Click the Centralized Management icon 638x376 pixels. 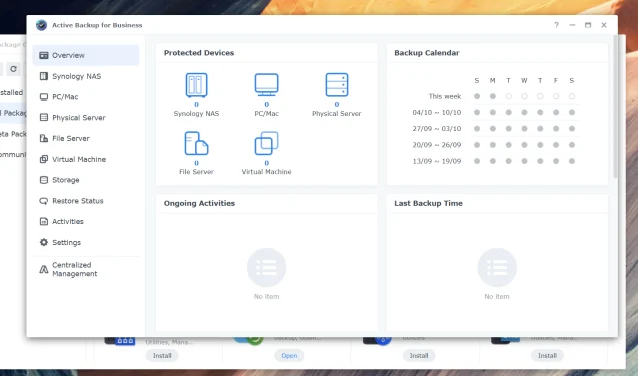coord(44,269)
